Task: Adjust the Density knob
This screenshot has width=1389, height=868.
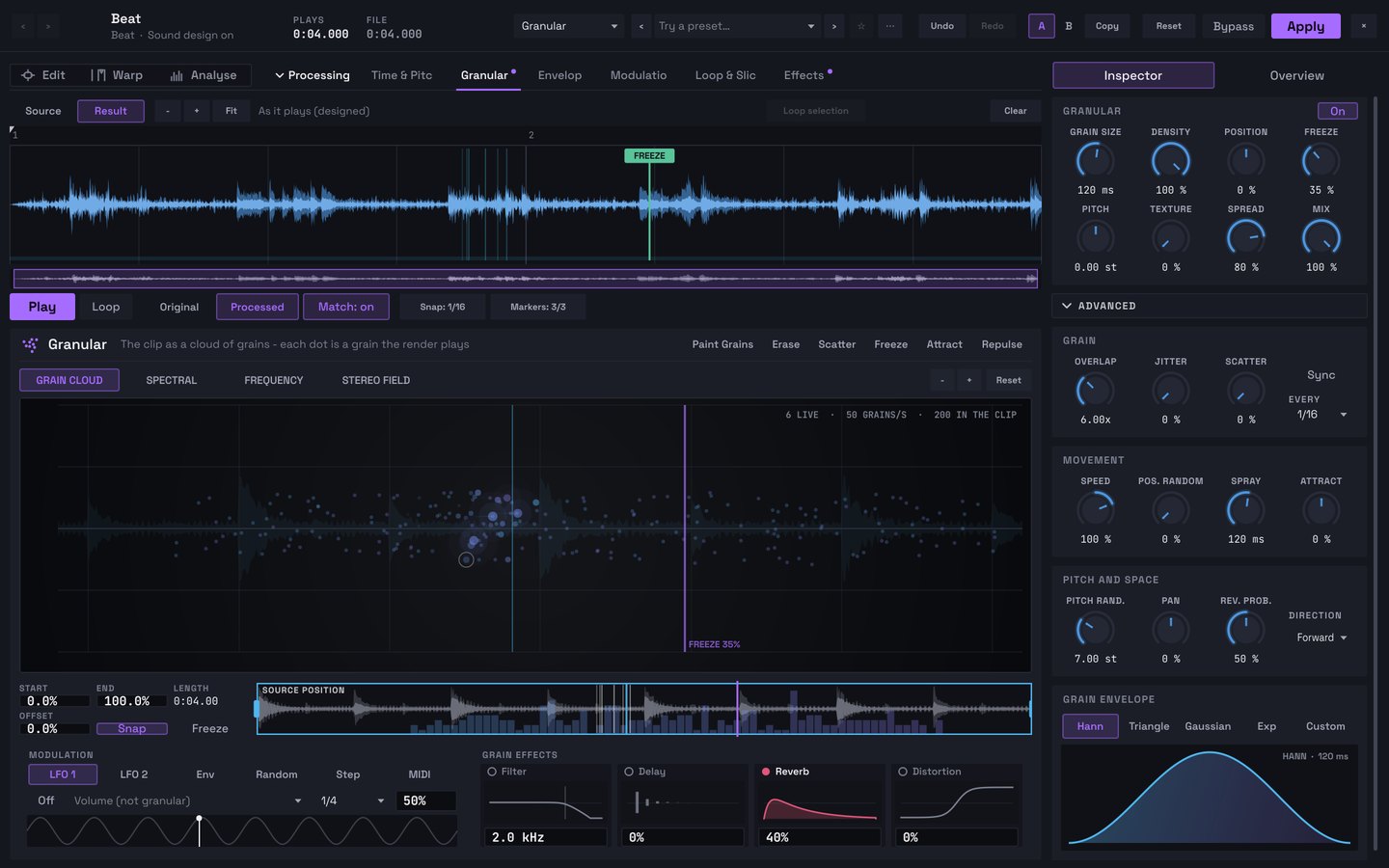Action: coord(1170,160)
